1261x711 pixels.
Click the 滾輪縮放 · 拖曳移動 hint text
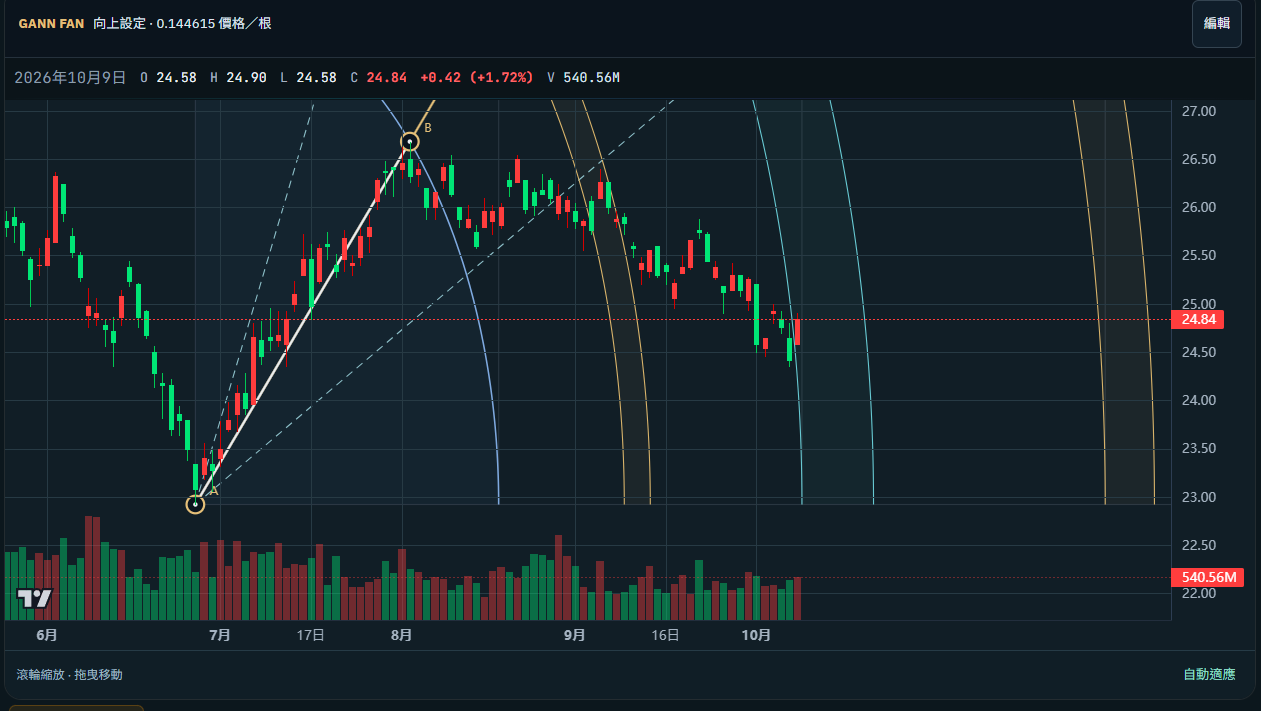click(70, 675)
